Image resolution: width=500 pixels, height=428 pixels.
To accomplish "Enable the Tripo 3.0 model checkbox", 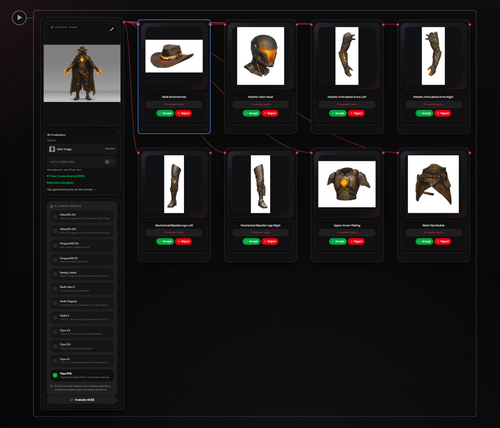I will 55,346.
